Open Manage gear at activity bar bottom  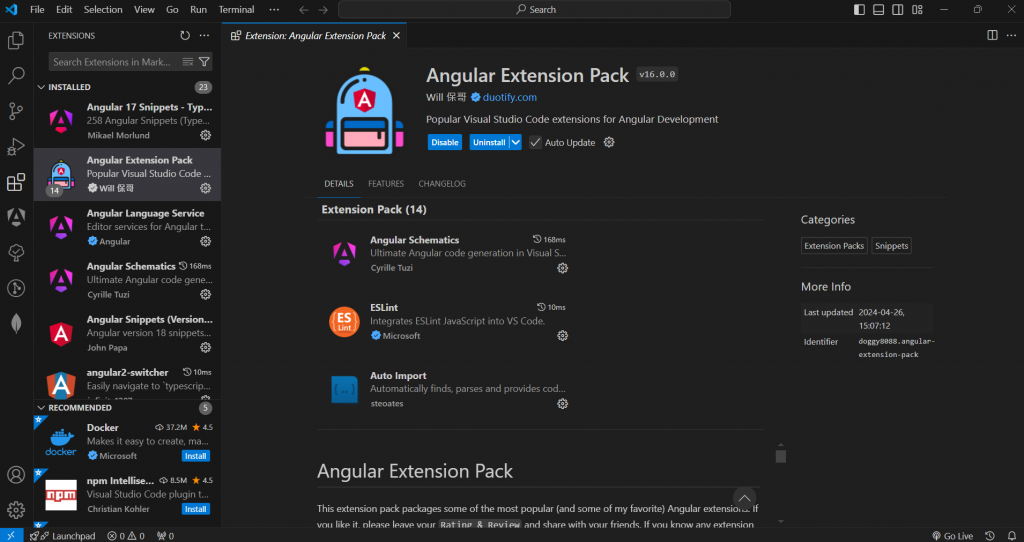pyautogui.click(x=16, y=509)
